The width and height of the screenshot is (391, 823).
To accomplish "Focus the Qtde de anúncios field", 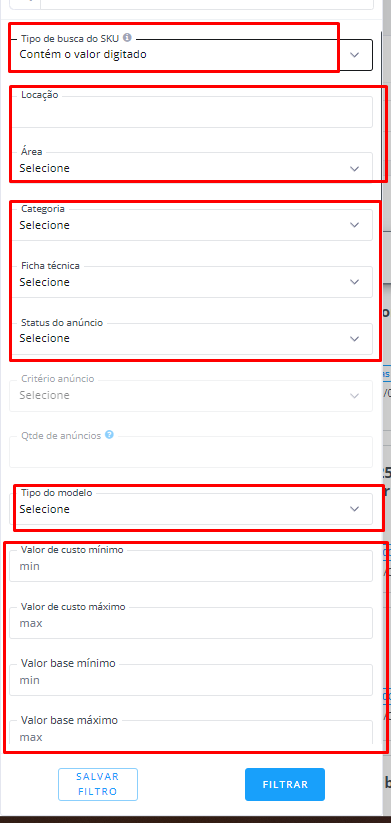I will coord(191,452).
